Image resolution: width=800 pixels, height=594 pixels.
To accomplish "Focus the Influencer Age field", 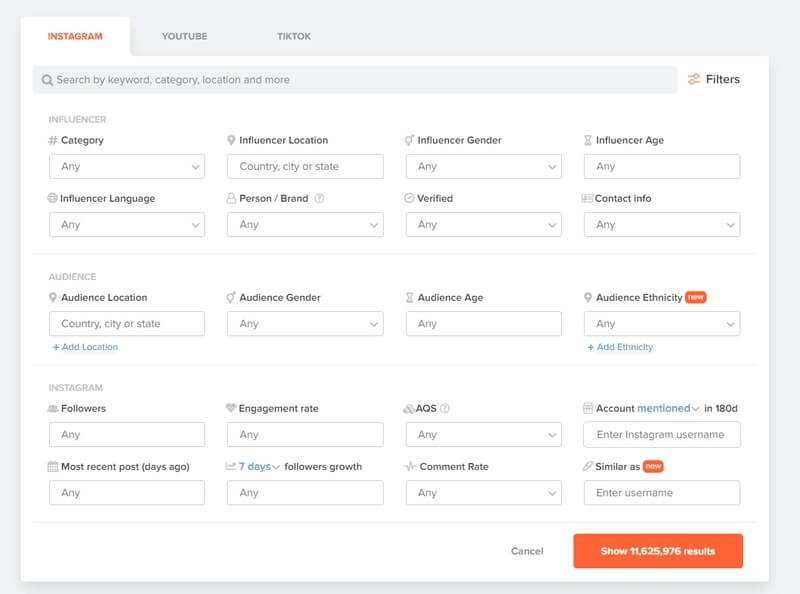I will pos(662,166).
